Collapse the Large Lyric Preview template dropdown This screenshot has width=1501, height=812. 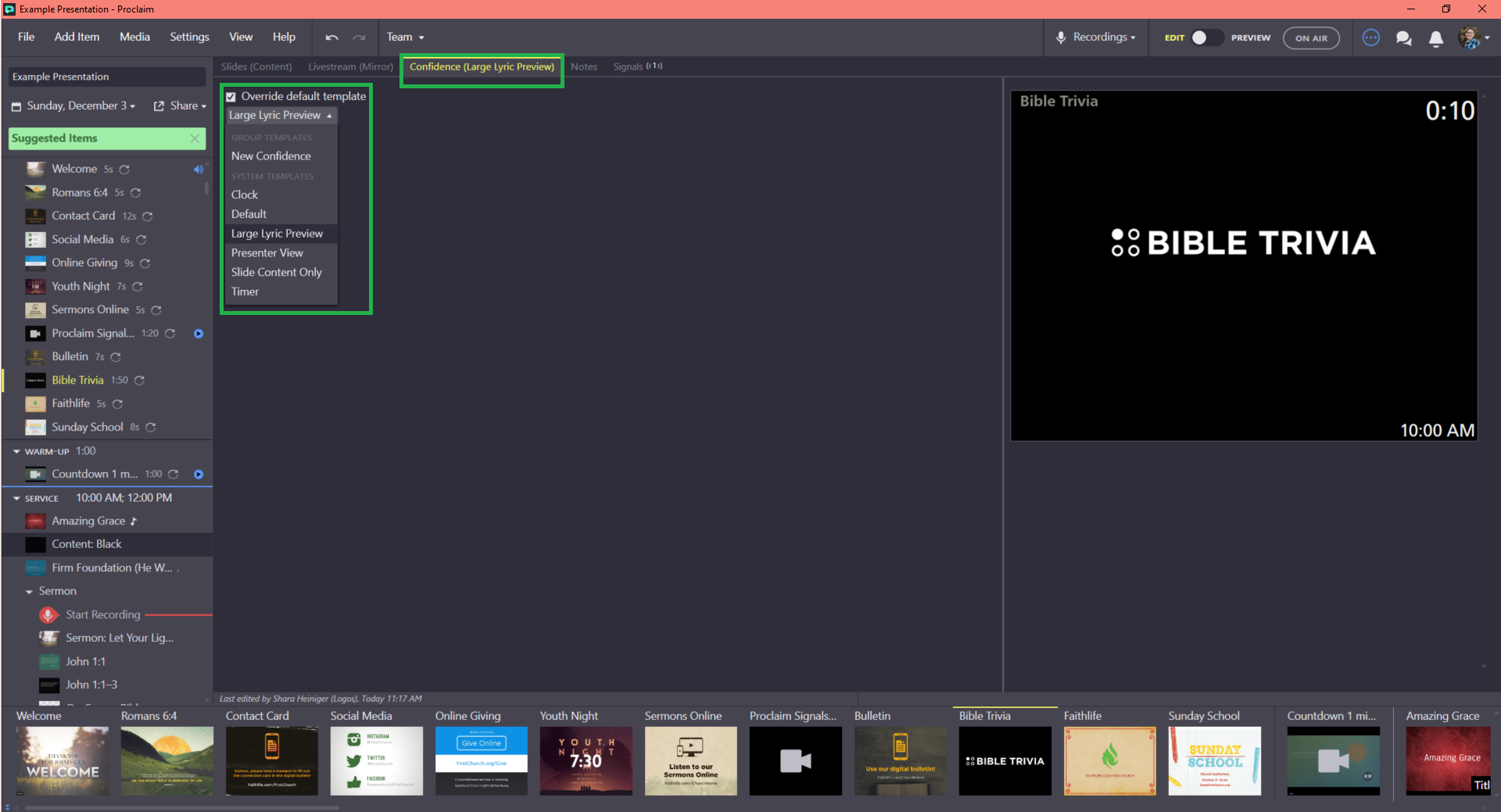[281, 115]
